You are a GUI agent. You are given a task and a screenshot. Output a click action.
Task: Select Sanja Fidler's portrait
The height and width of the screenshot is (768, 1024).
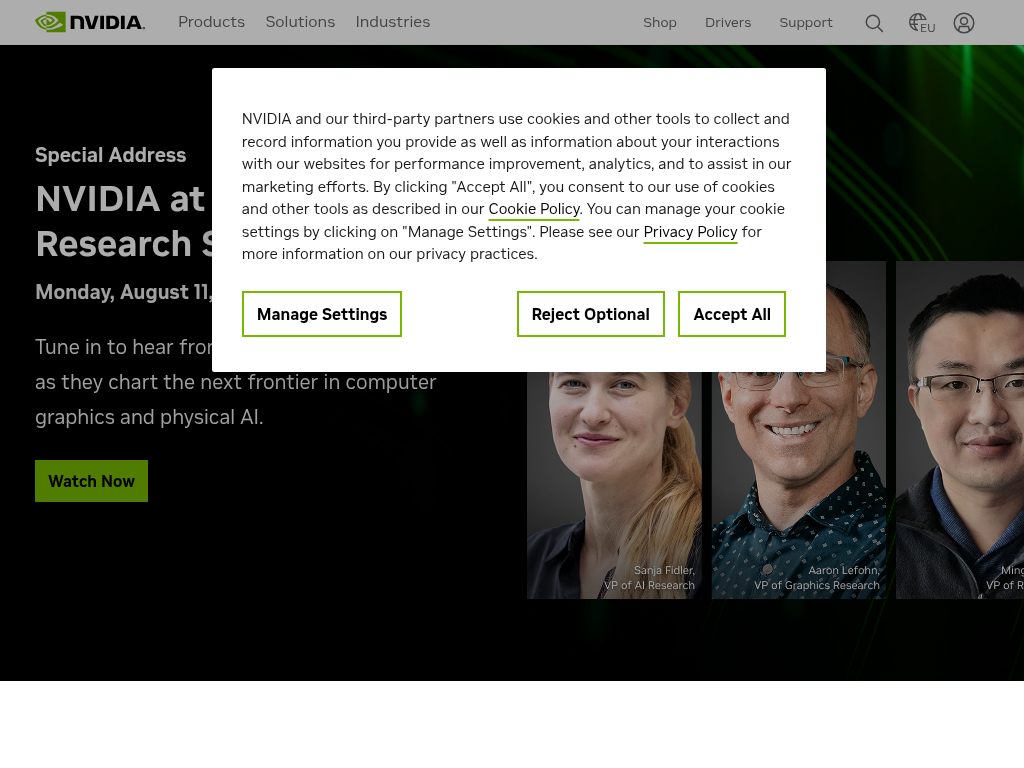(x=614, y=485)
